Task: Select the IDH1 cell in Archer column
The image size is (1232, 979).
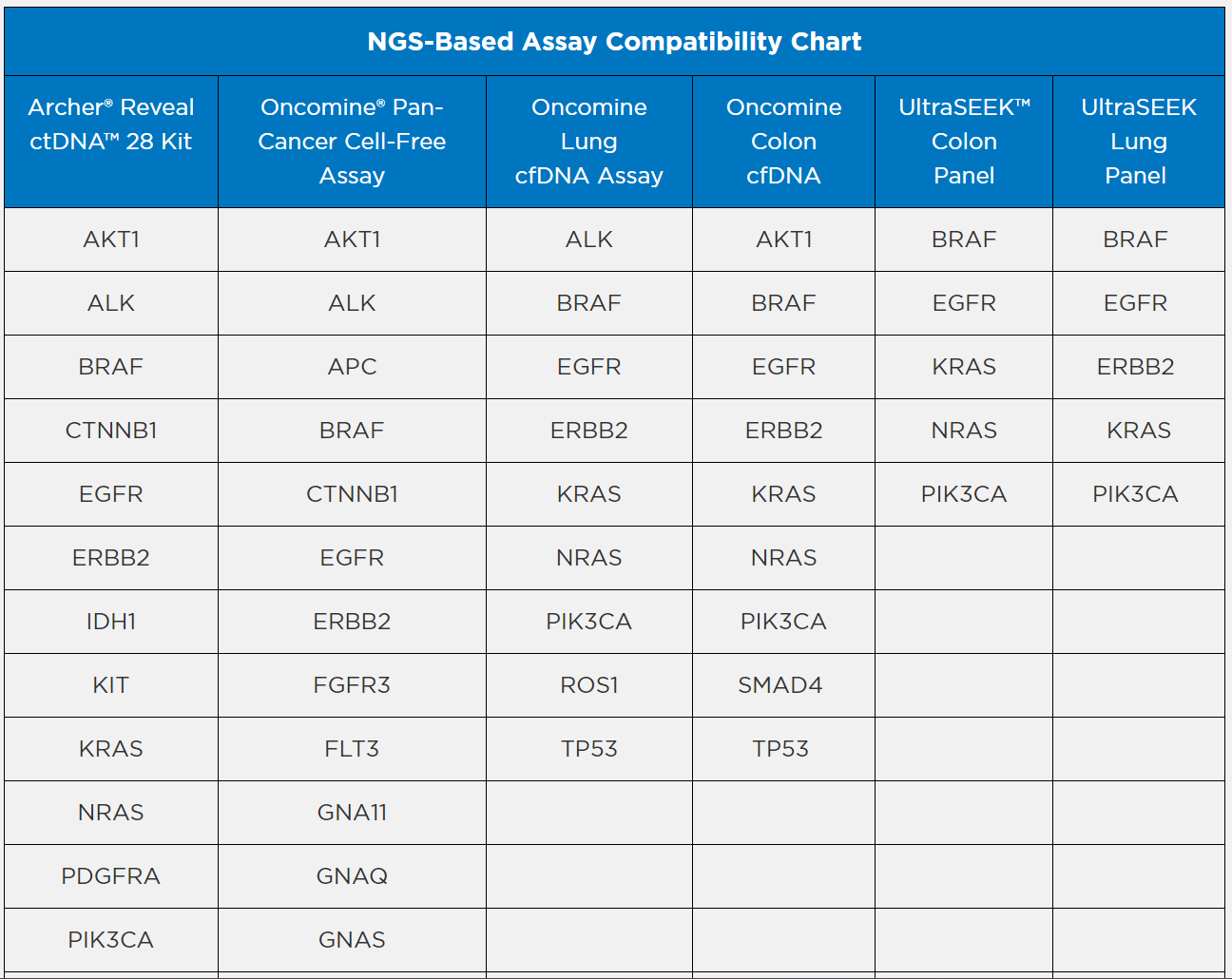Action: coord(111,622)
